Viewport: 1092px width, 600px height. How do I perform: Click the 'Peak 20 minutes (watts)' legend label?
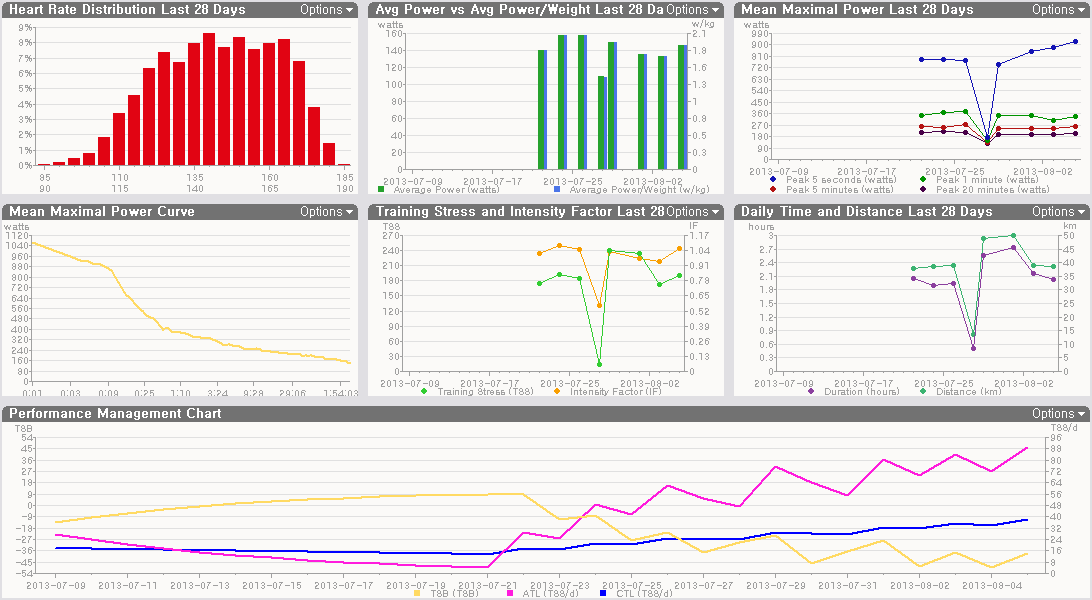[993, 189]
